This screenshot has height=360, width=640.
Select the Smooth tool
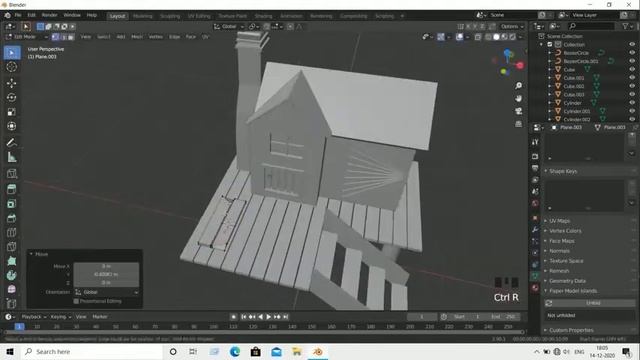[x=12, y=289]
